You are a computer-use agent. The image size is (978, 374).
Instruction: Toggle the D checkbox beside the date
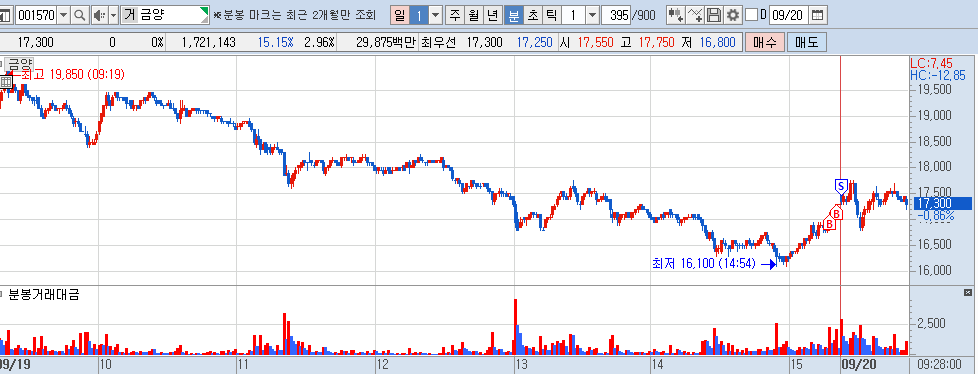point(752,15)
